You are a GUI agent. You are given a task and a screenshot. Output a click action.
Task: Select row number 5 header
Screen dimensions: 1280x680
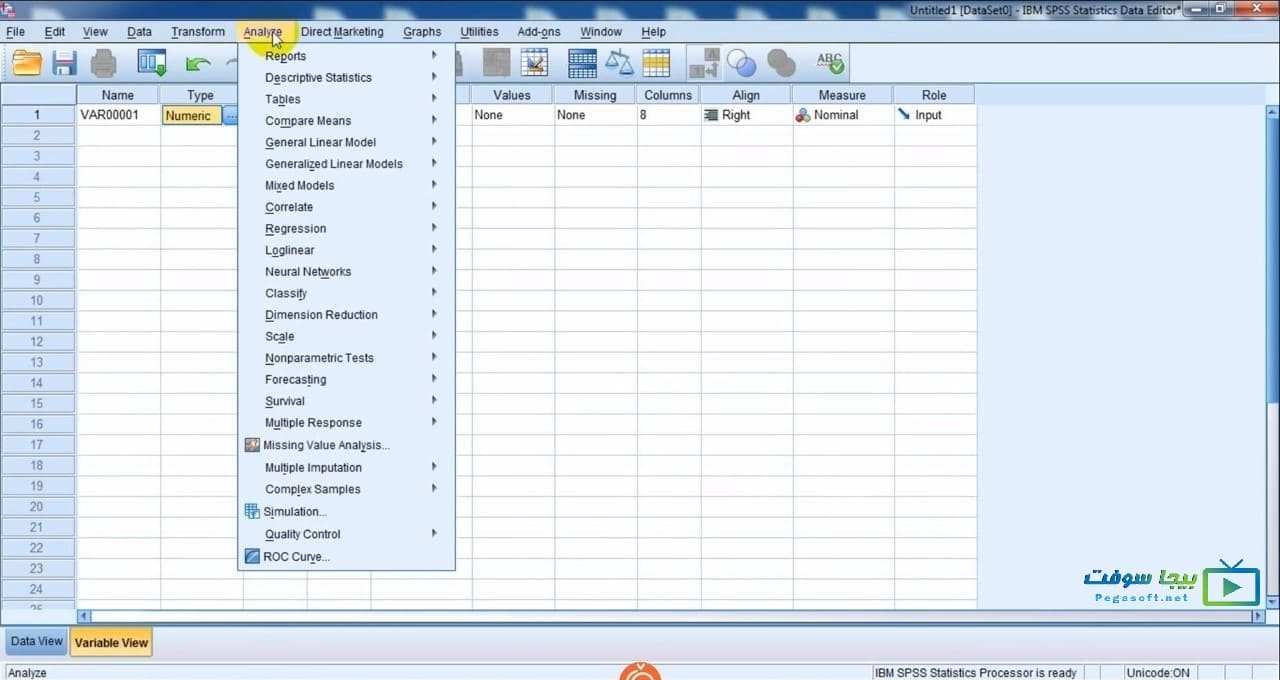click(37, 197)
